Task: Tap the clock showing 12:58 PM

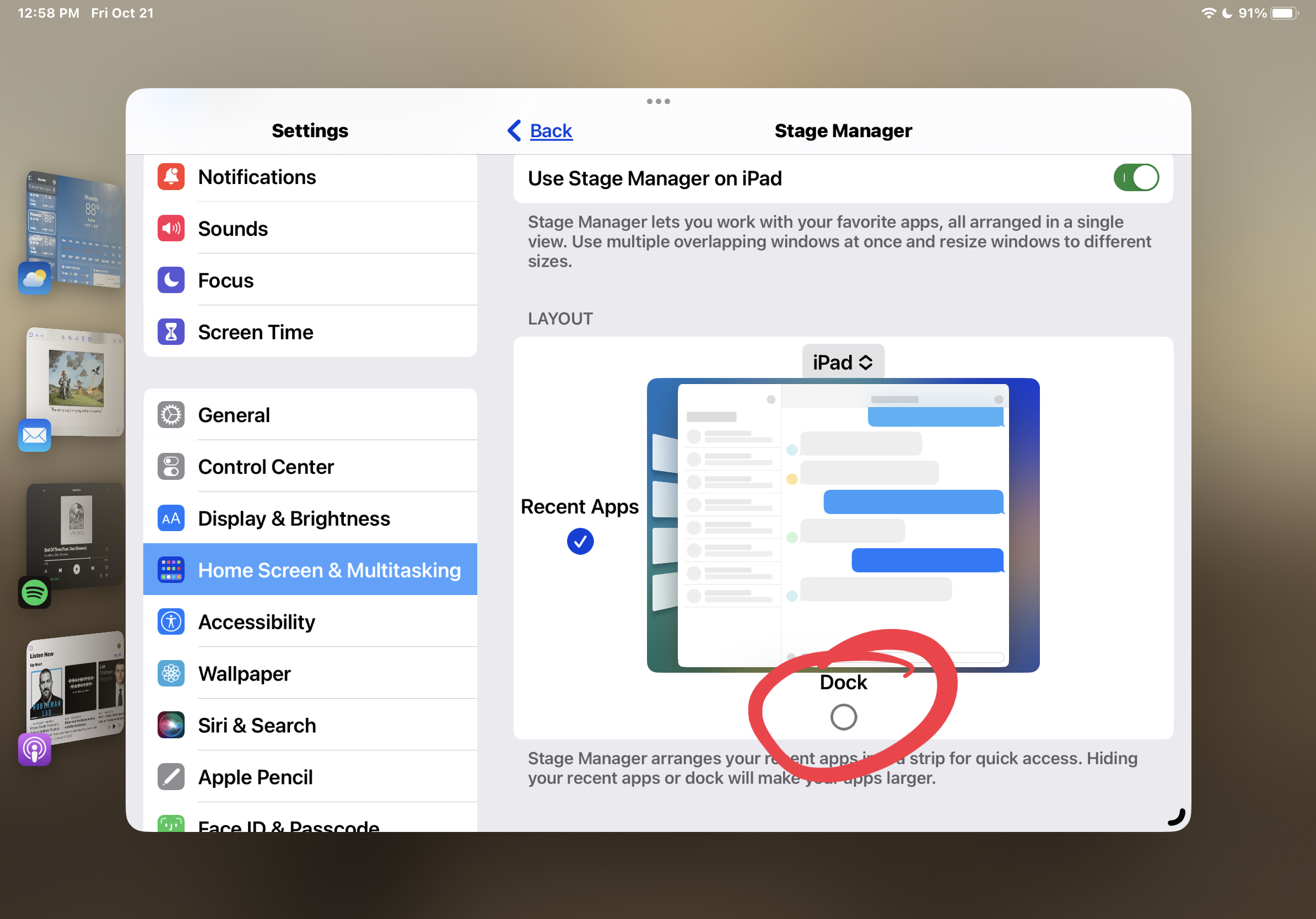Action: tap(48, 13)
